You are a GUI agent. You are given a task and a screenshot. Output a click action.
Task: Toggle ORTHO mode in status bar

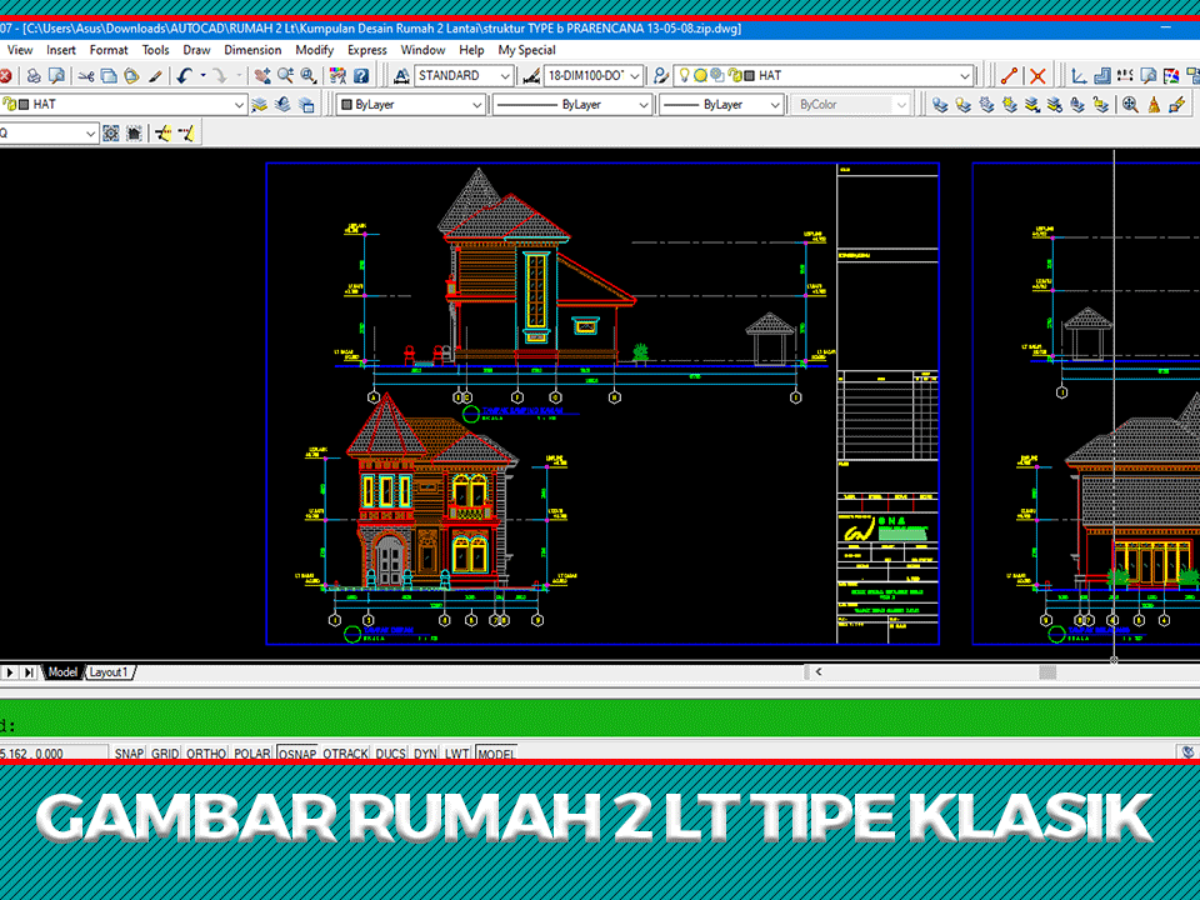(207, 754)
